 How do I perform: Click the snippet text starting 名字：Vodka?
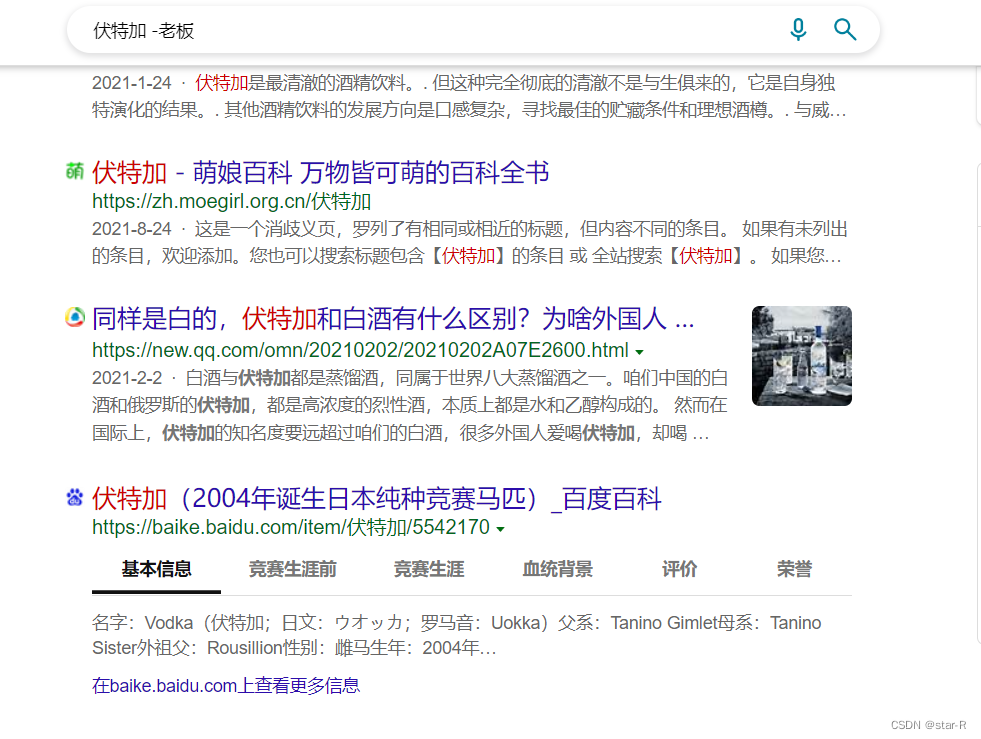click(457, 635)
